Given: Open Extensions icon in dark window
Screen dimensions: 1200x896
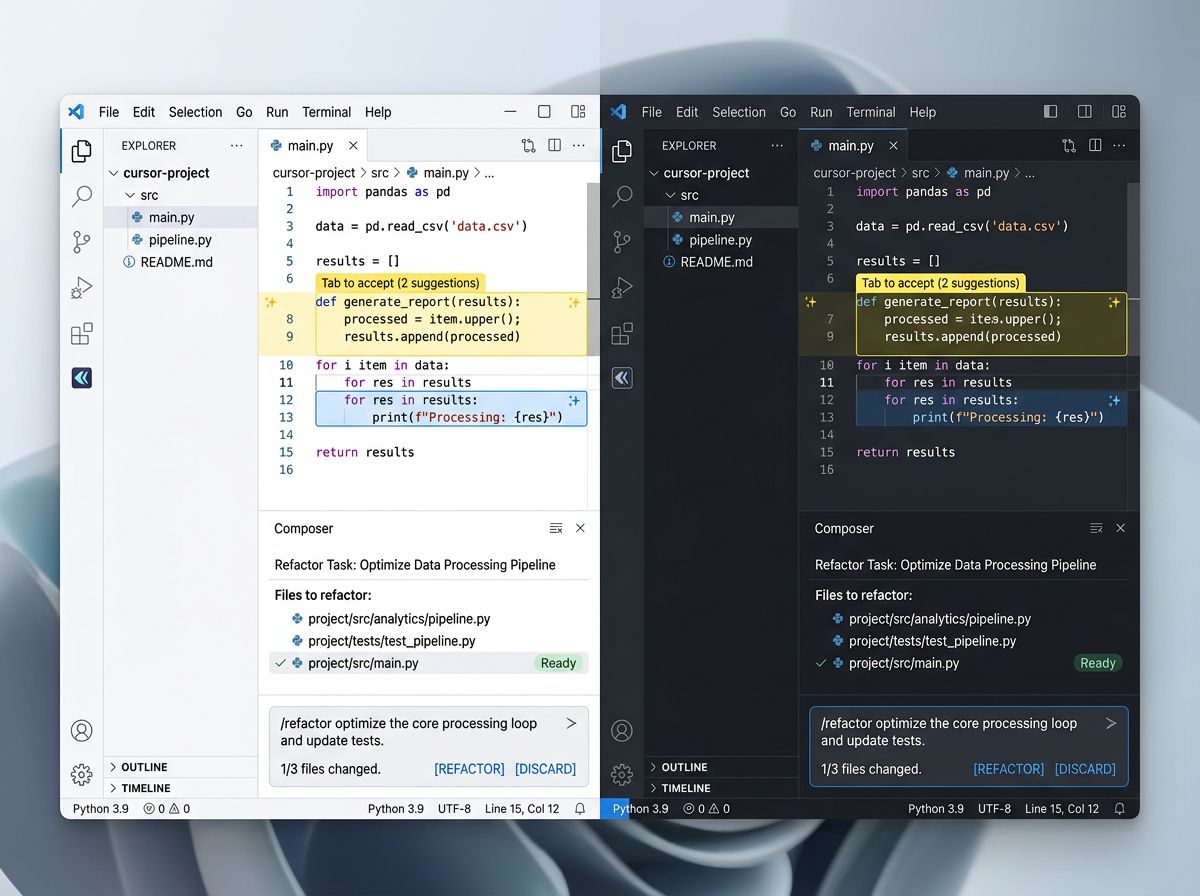Looking at the screenshot, I should point(622,333).
